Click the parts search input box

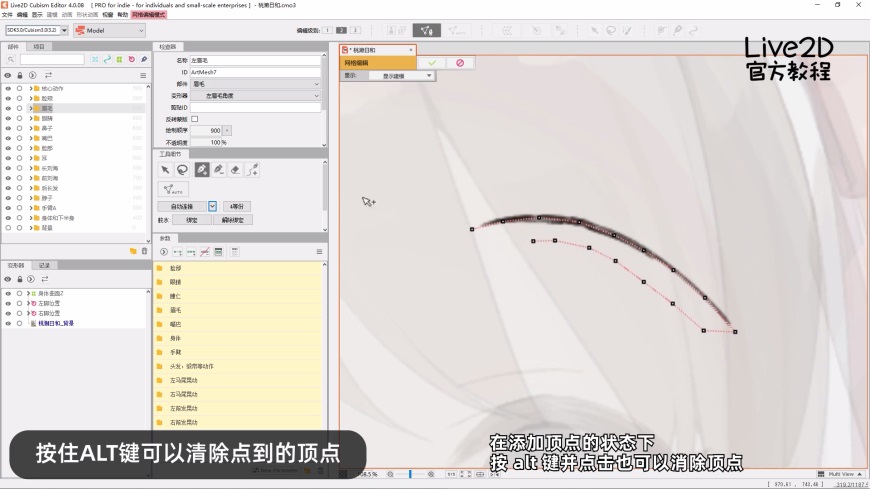click(52, 59)
